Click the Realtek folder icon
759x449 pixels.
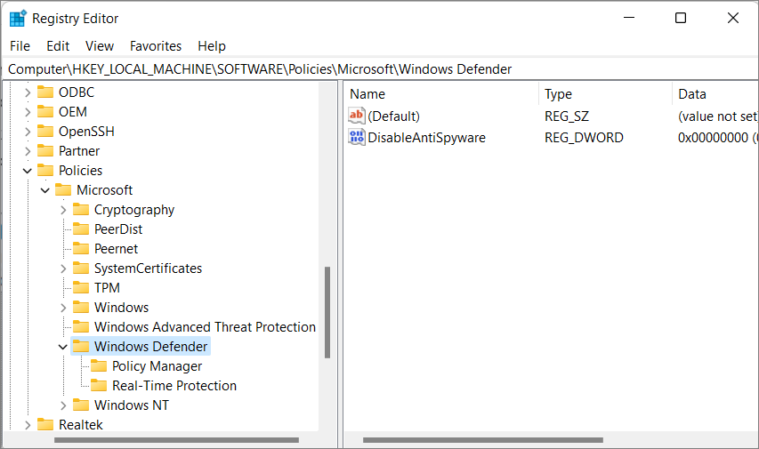(45, 425)
